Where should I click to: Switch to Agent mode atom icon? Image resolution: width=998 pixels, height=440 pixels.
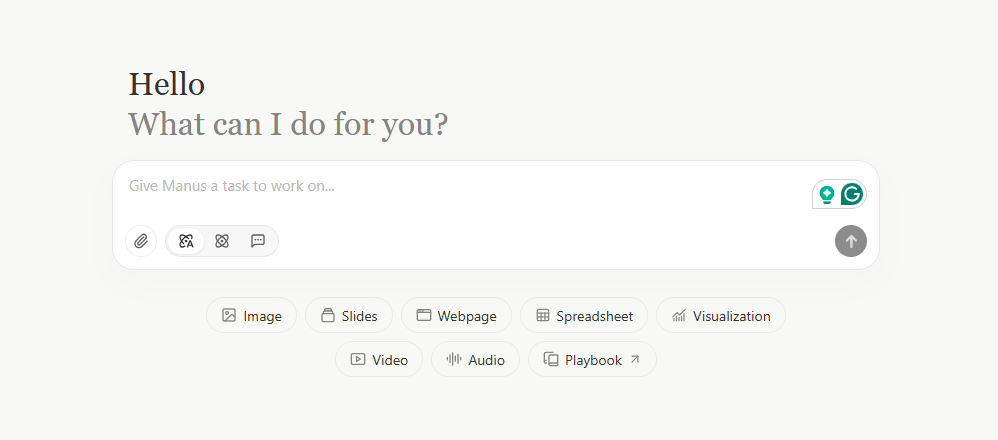click(222, 241)
